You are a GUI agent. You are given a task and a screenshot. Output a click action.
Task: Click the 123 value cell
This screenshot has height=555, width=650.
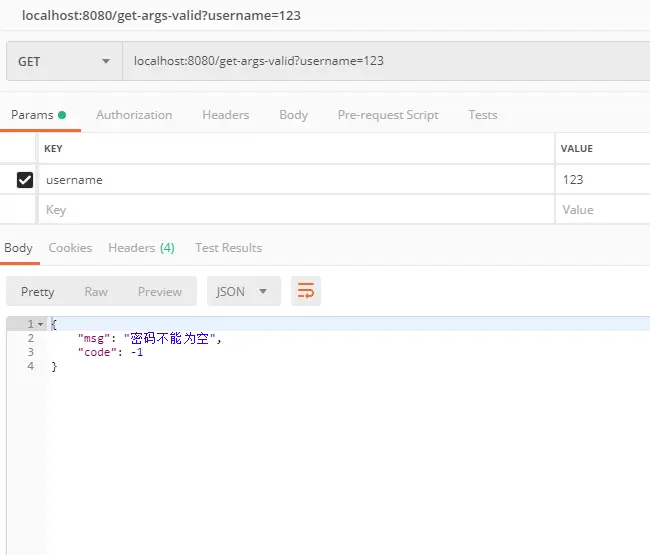click(x=603, y=180)
